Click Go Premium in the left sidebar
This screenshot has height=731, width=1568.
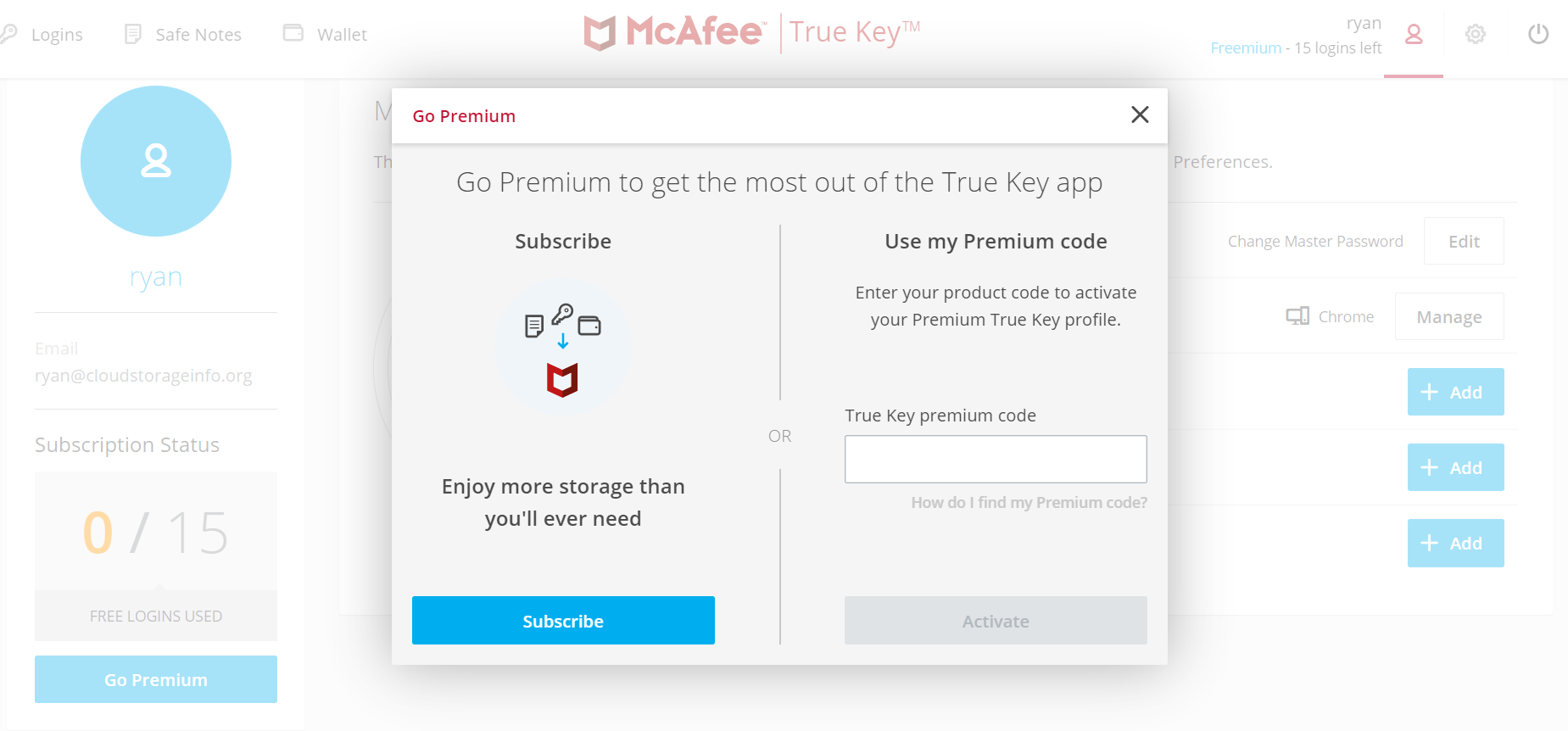(155, 678)
